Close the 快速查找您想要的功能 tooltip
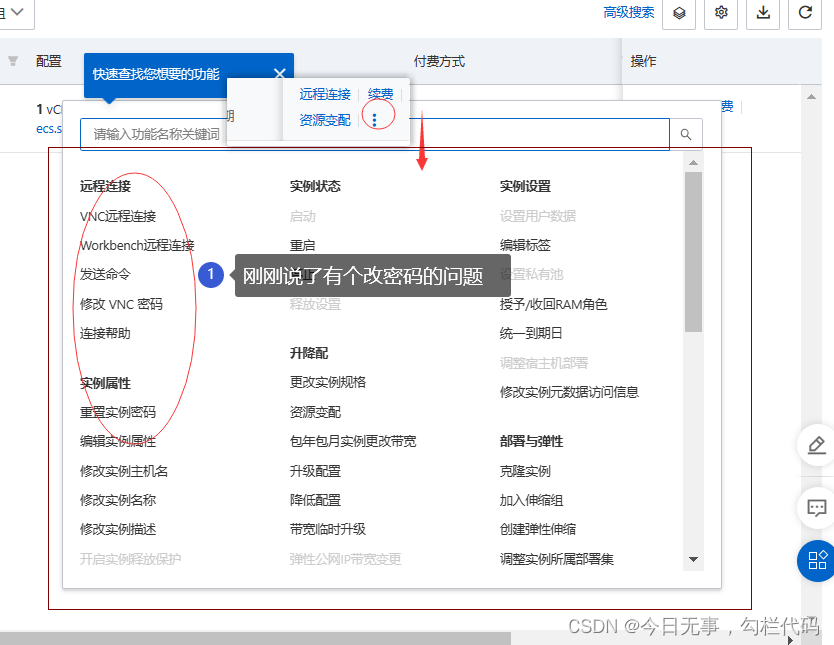The height and width of the screenshot is (645, 834). point(280,73)
